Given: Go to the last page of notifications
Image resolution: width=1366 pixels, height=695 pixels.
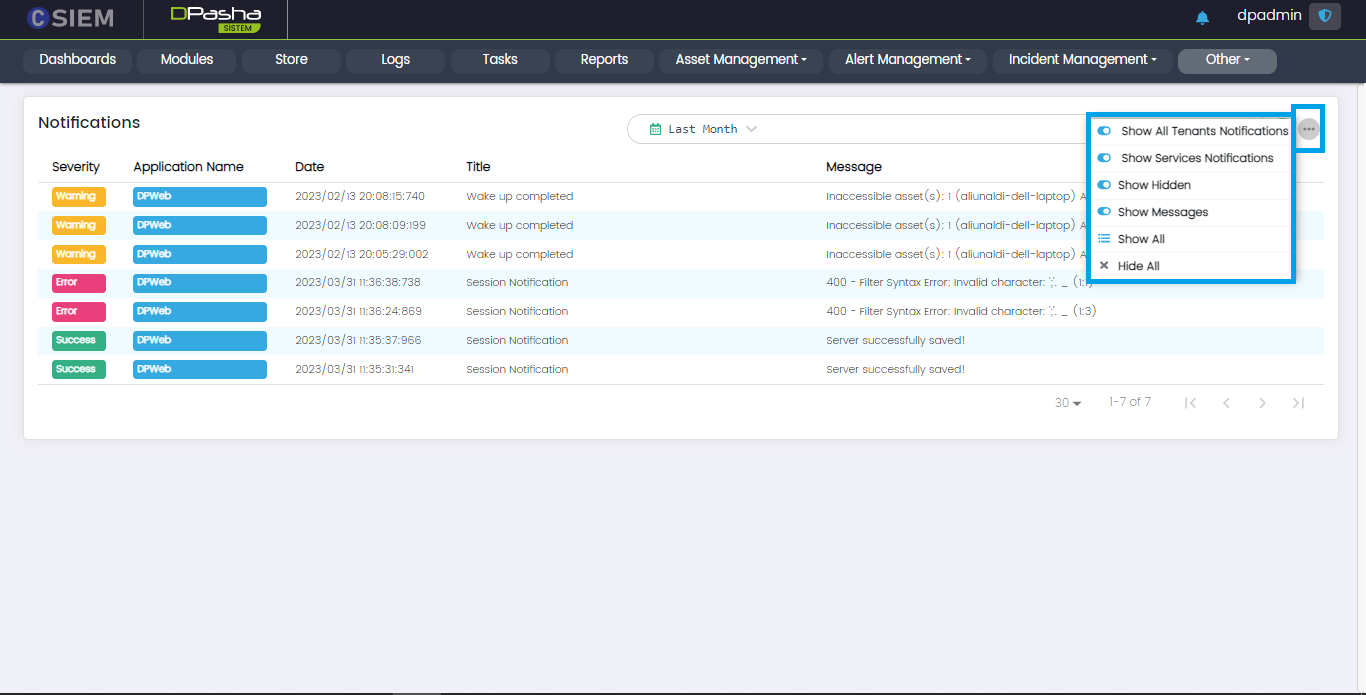Looking at the screenshot, I should (x=1298, y=403).
